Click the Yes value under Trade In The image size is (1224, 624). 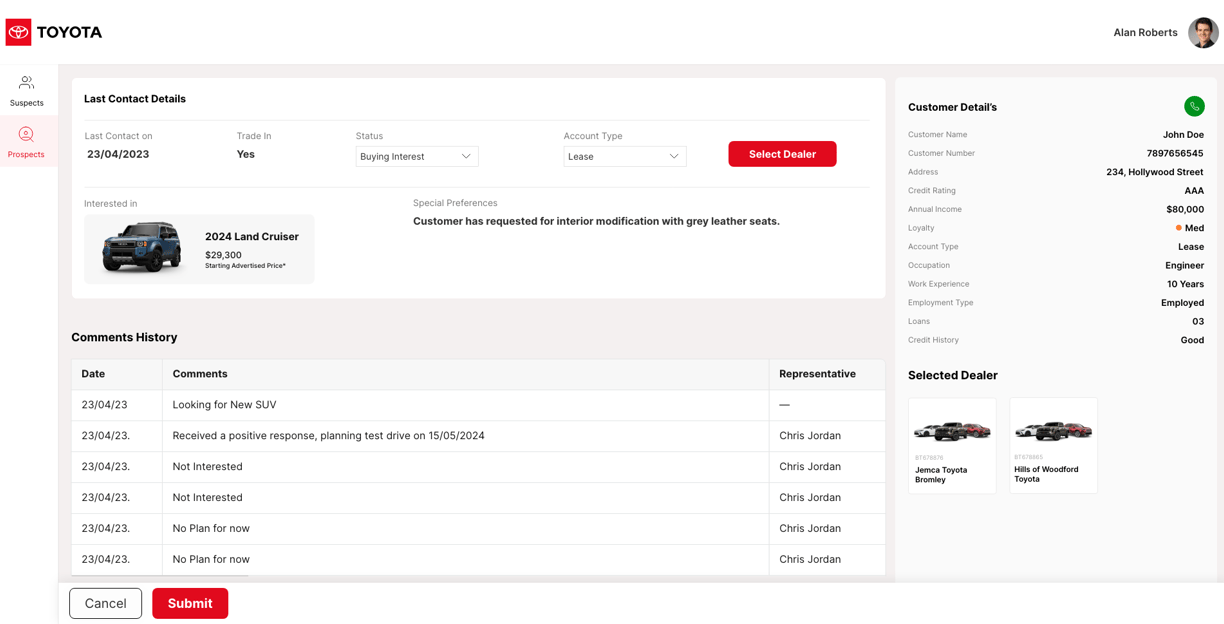[246, 154]
